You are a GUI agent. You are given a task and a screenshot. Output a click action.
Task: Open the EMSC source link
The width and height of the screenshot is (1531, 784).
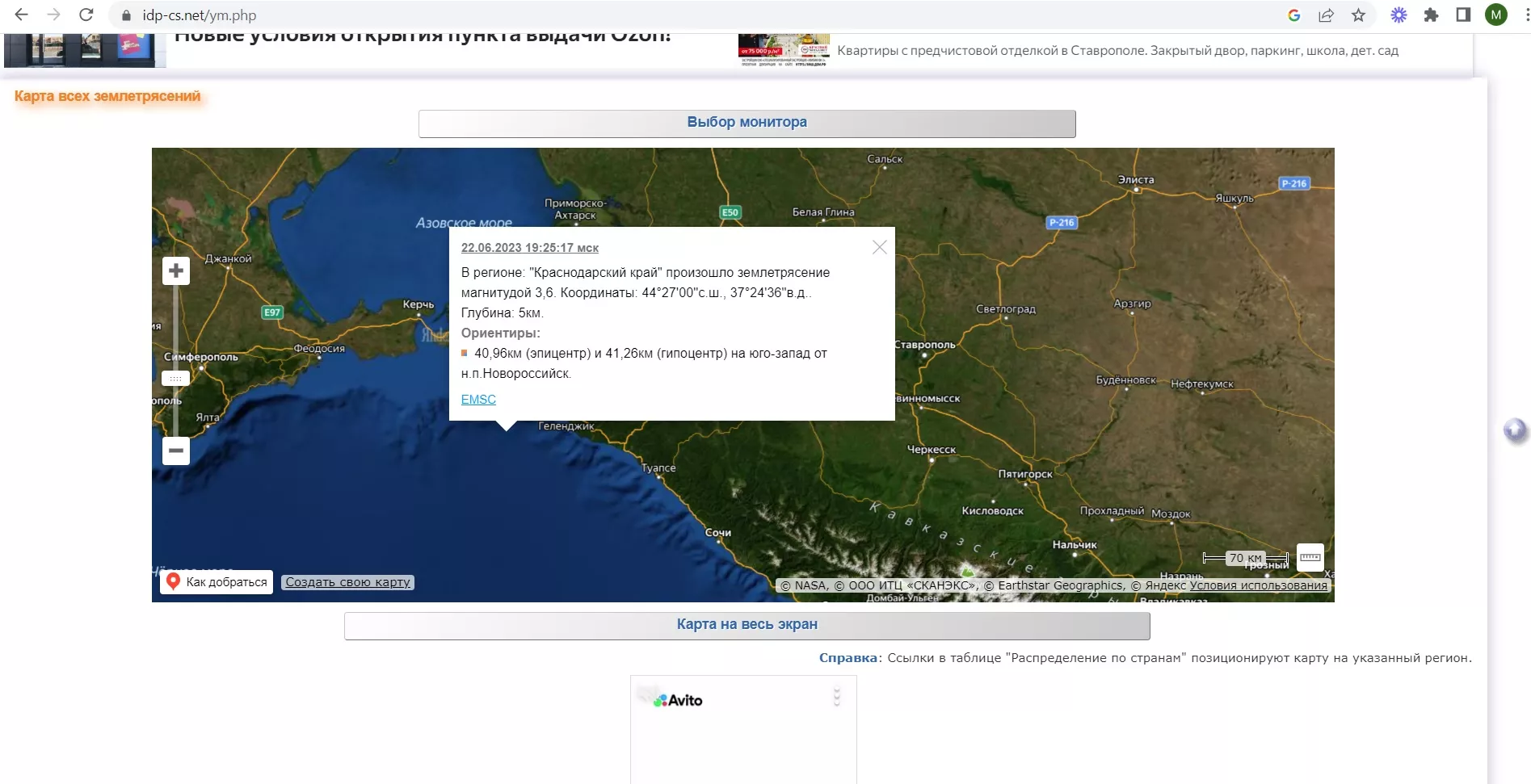click(x=478, y=400)
